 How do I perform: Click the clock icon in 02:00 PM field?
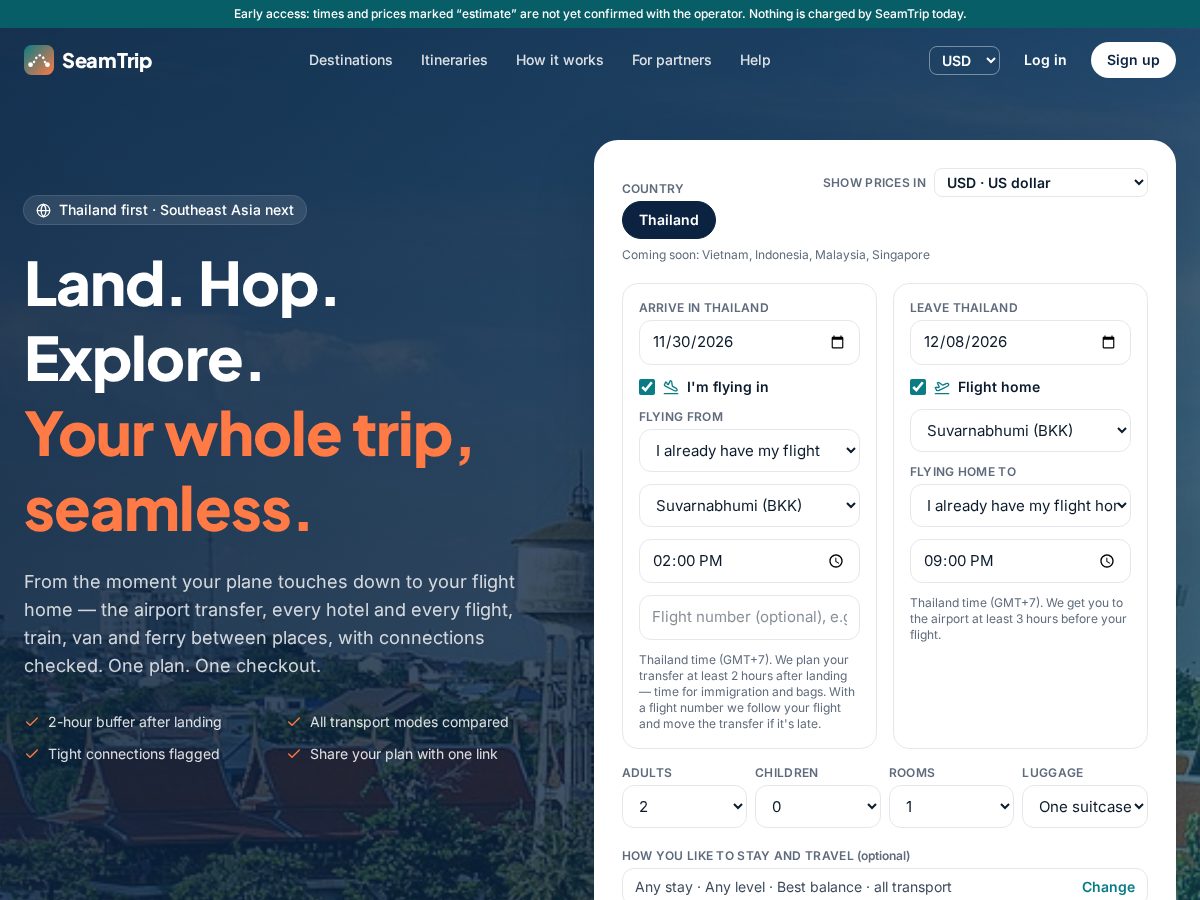(836, 561)
